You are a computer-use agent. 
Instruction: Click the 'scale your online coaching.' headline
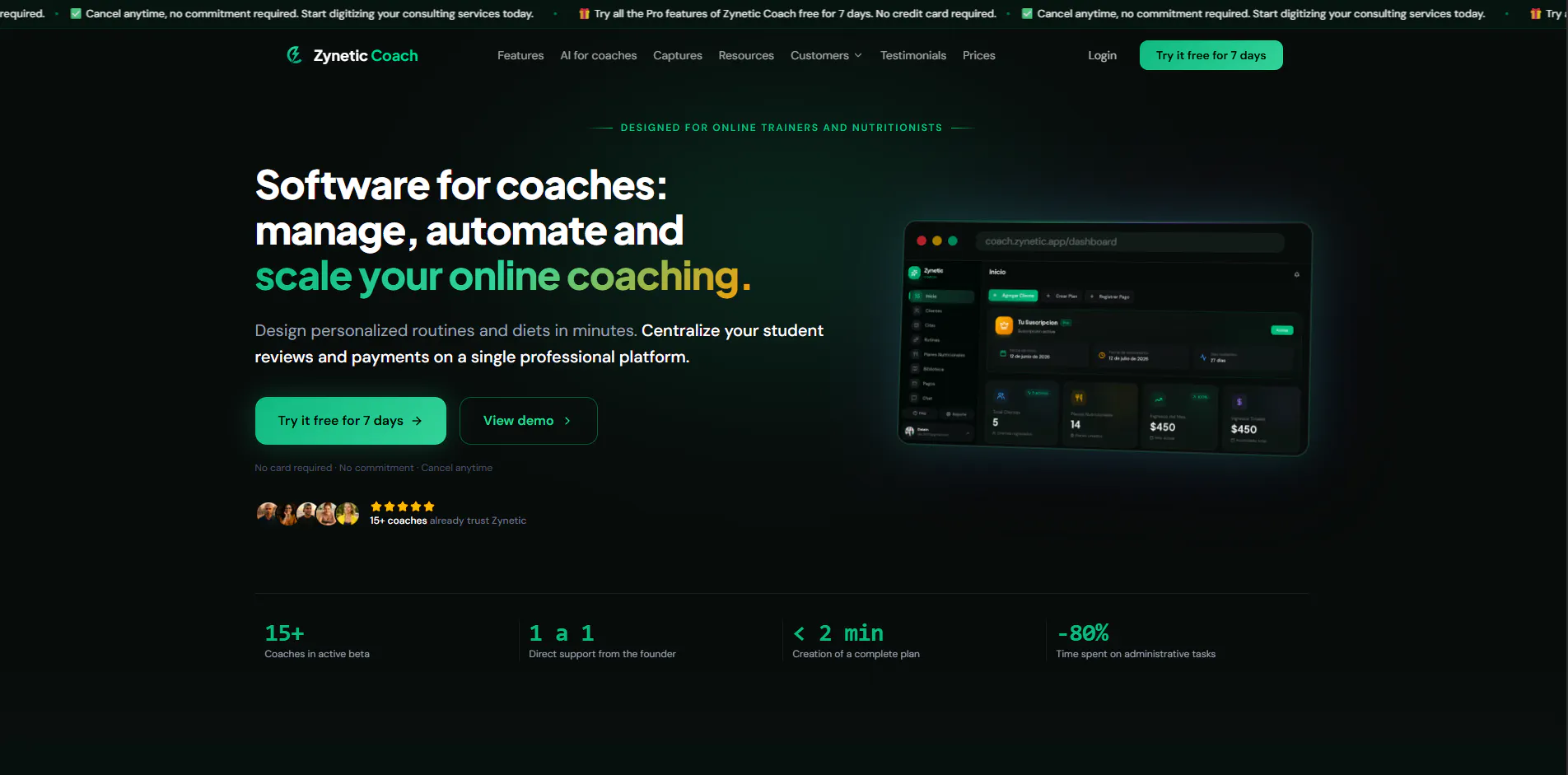(x=502, y=277)
